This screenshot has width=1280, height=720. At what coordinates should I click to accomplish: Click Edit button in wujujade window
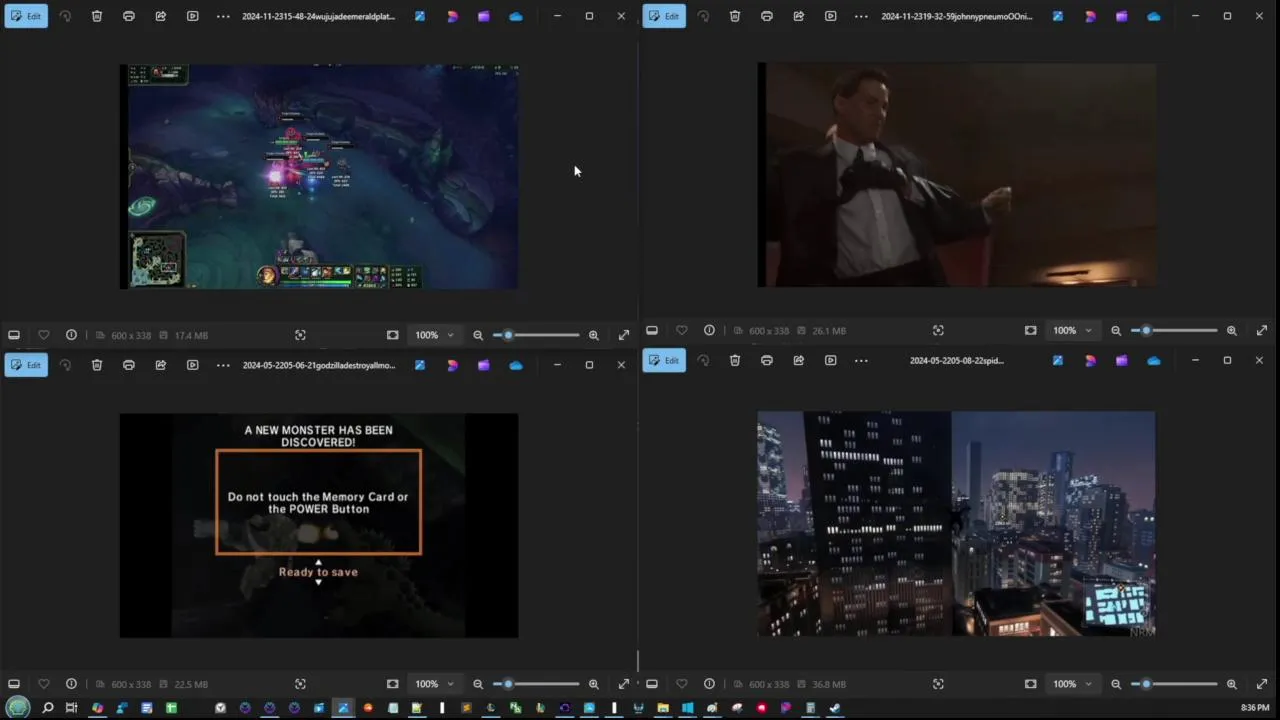tap(26, 16)
